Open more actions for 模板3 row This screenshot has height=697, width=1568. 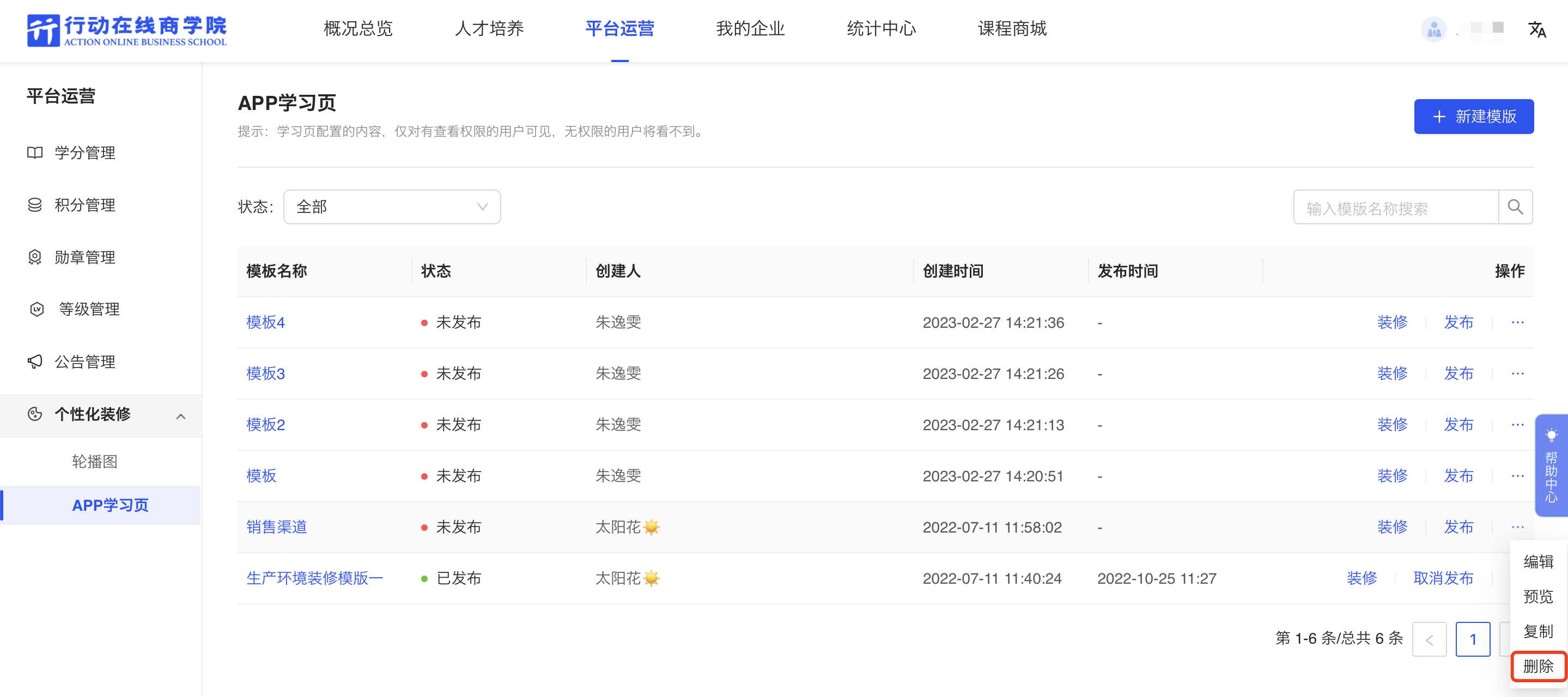pyautogui.click(x=1517, y=374)
